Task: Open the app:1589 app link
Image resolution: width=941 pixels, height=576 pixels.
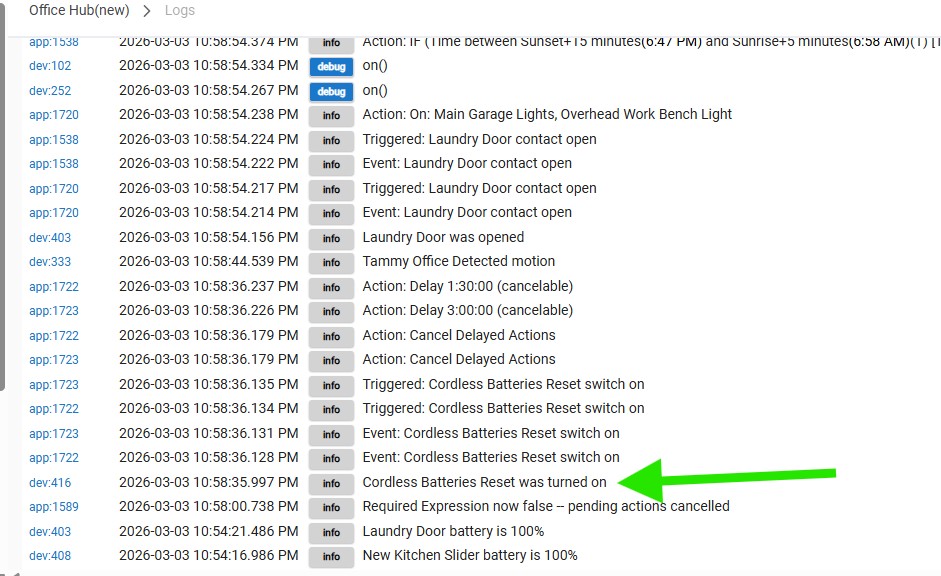Action: 53,507
